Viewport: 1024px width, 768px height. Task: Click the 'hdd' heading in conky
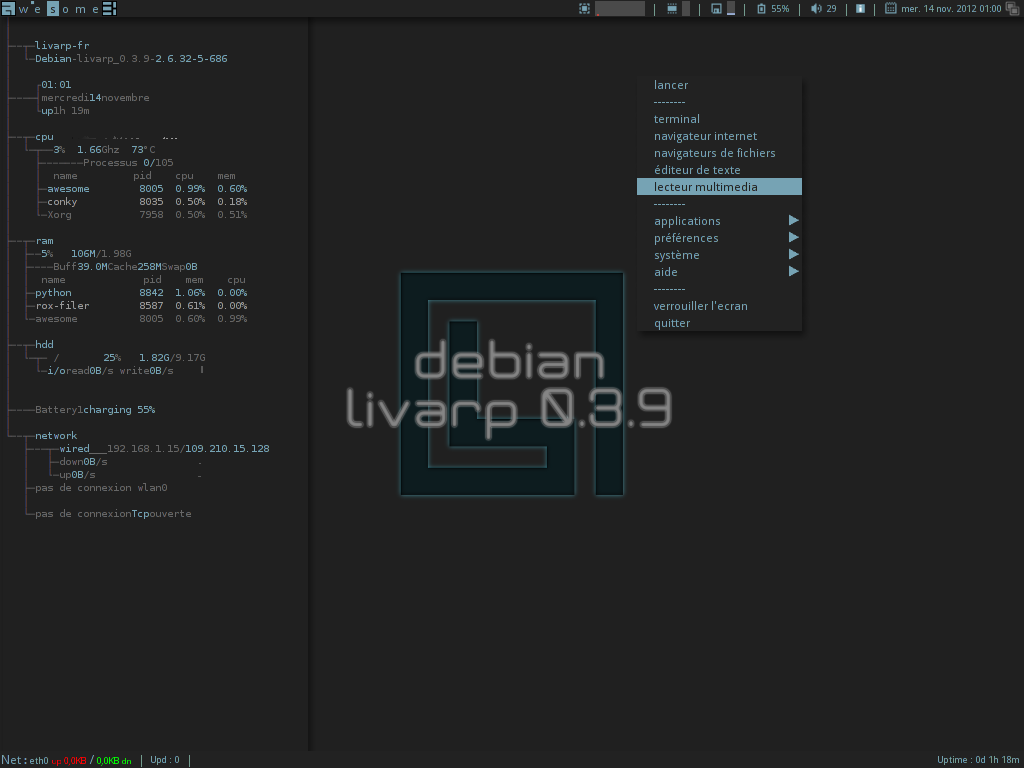(x=44, y=344)
